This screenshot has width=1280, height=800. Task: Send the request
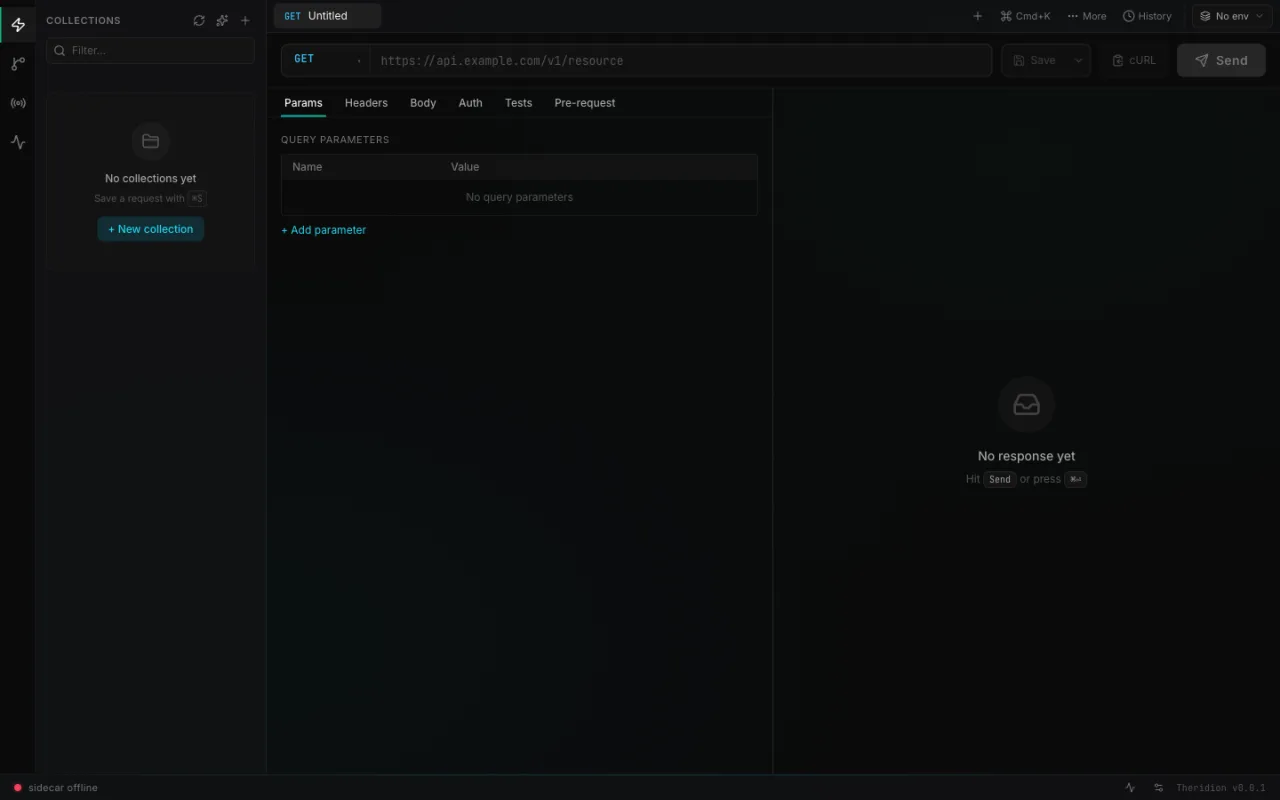click(1221, 60)
